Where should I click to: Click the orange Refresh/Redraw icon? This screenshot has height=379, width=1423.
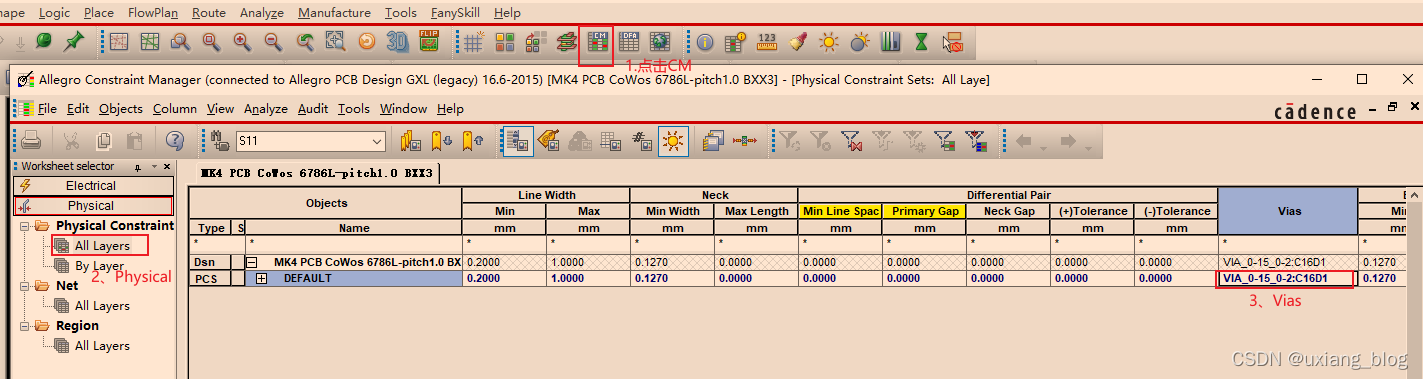[x=367, y=42]
